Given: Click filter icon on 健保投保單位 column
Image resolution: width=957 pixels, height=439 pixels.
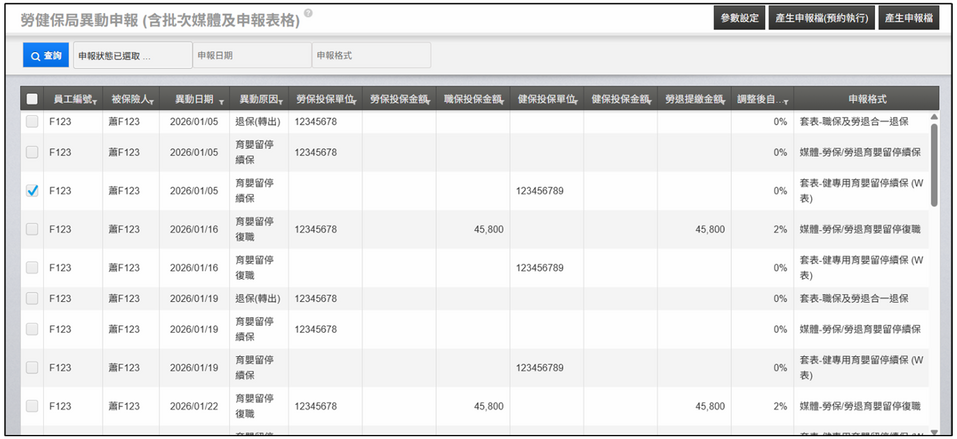Looking at the screenshot, I should 576,102.
